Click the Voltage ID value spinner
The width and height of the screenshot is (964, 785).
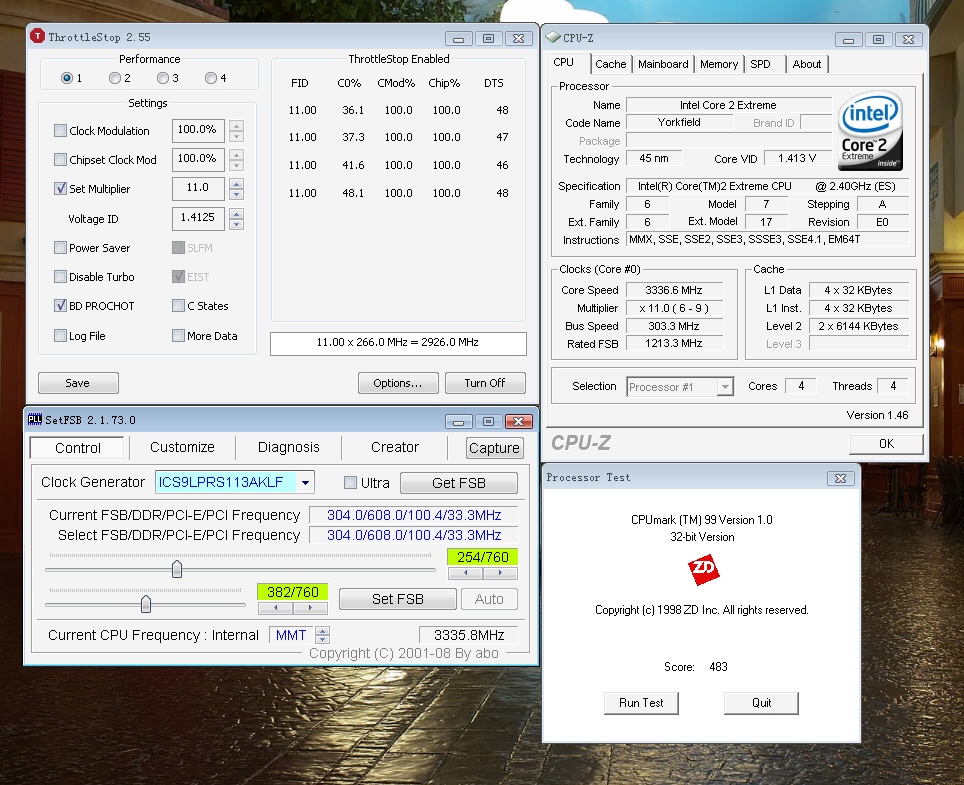(236, 218)
